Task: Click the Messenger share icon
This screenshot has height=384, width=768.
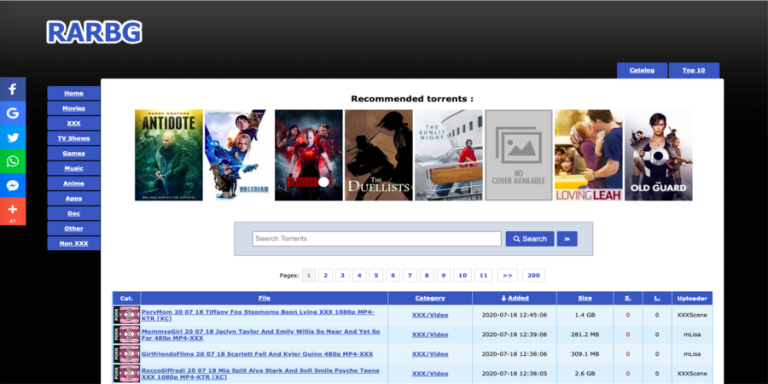Action: coord(13,185)
